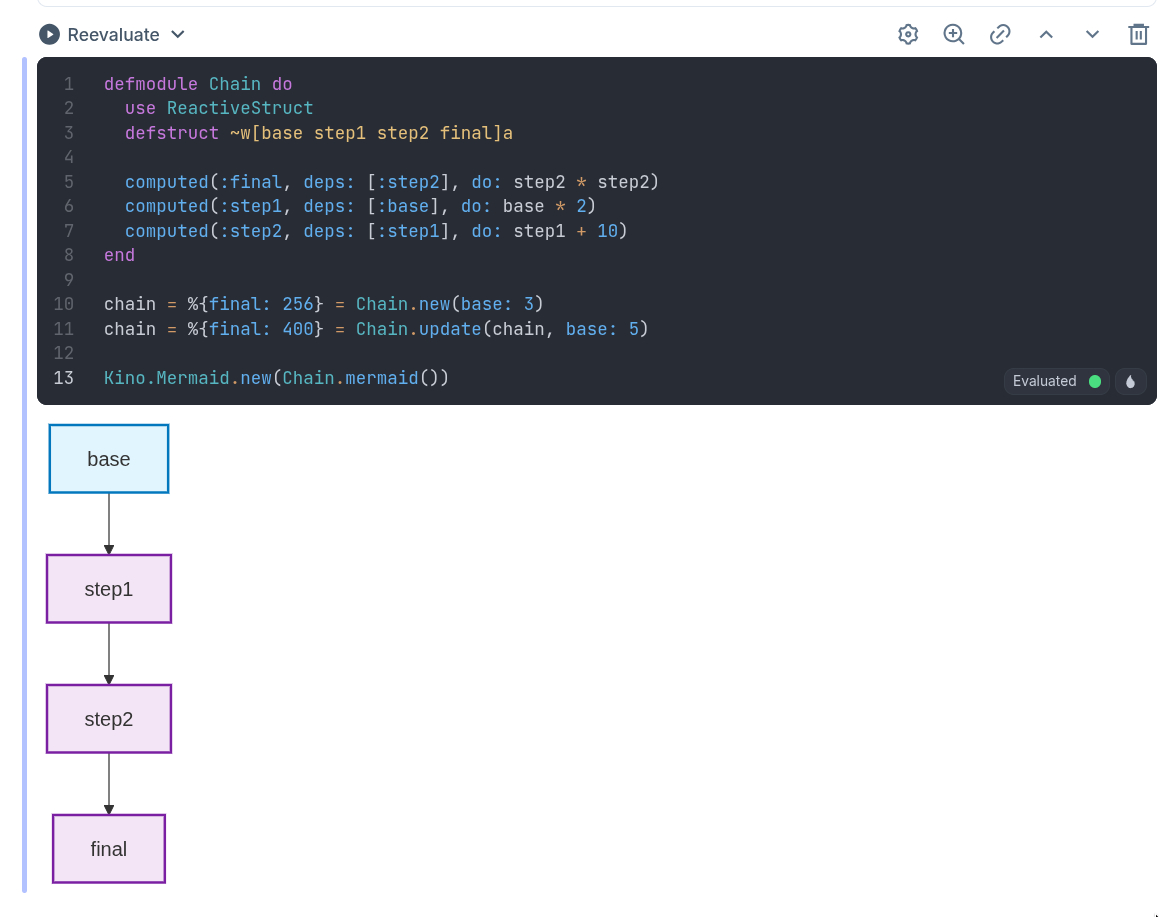Delete the cell with the trash icon

point(1138,35)
